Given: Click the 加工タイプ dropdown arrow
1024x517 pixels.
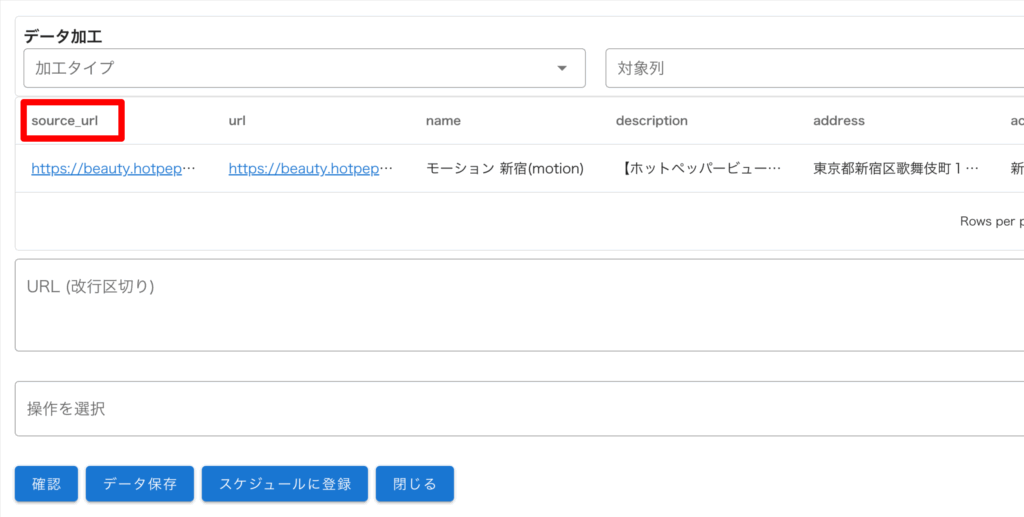Looking at the screenshot, I should tap(561, 69).
